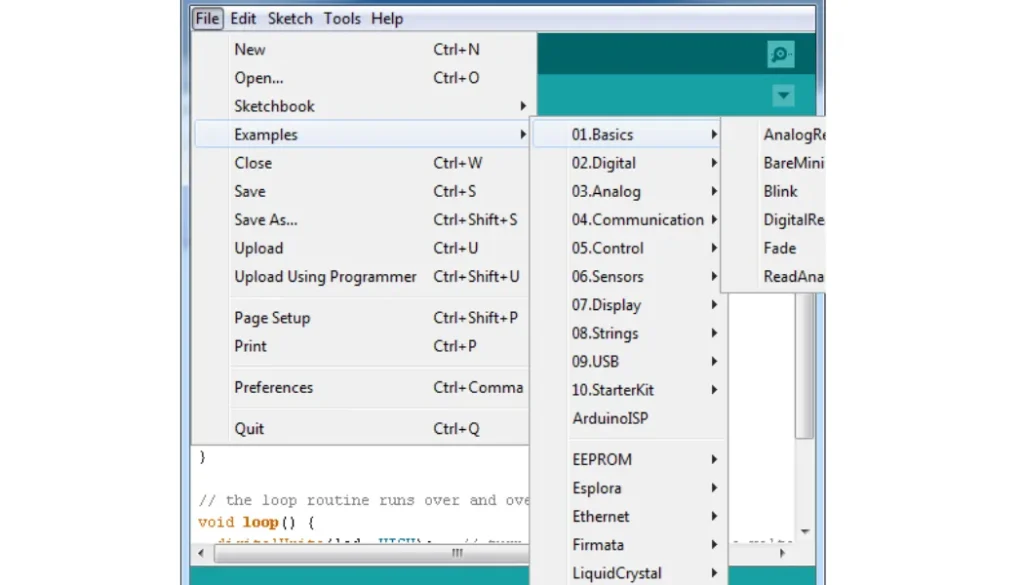Quit the Arduino IDE via menu

click(x=361, y=428)
